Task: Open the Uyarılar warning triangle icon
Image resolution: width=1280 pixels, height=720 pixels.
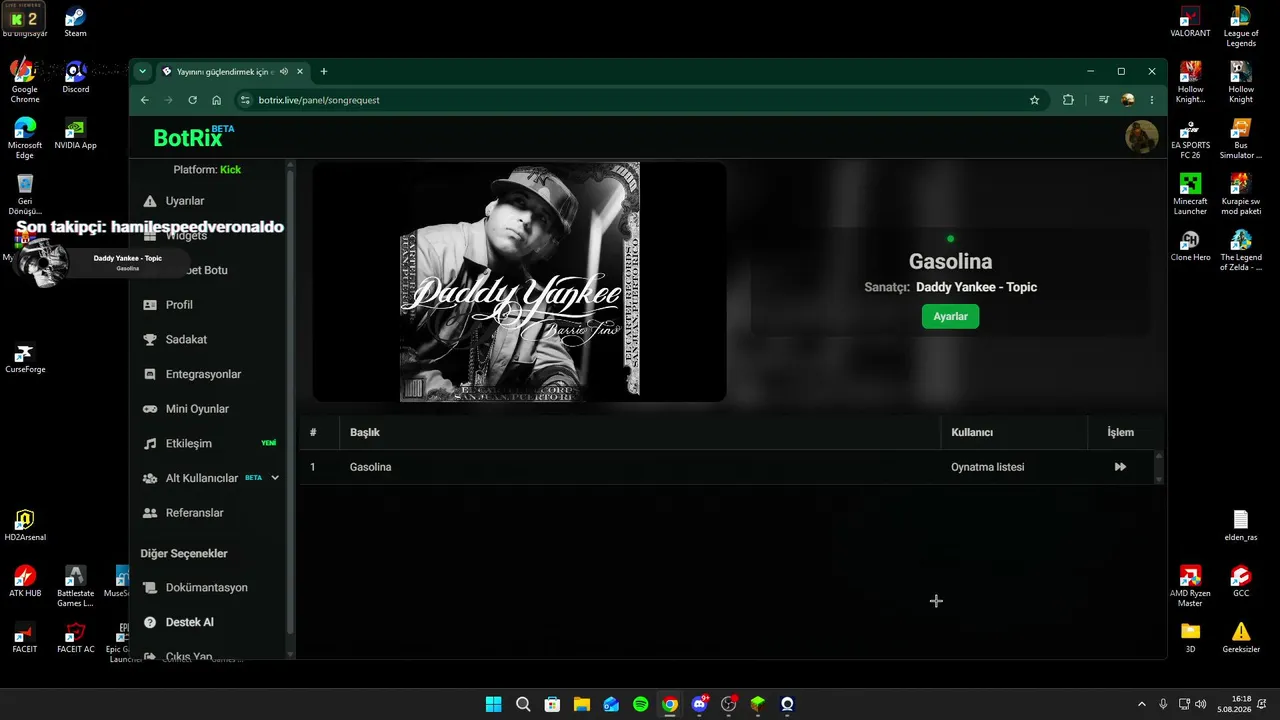Action: coord(150,201)
